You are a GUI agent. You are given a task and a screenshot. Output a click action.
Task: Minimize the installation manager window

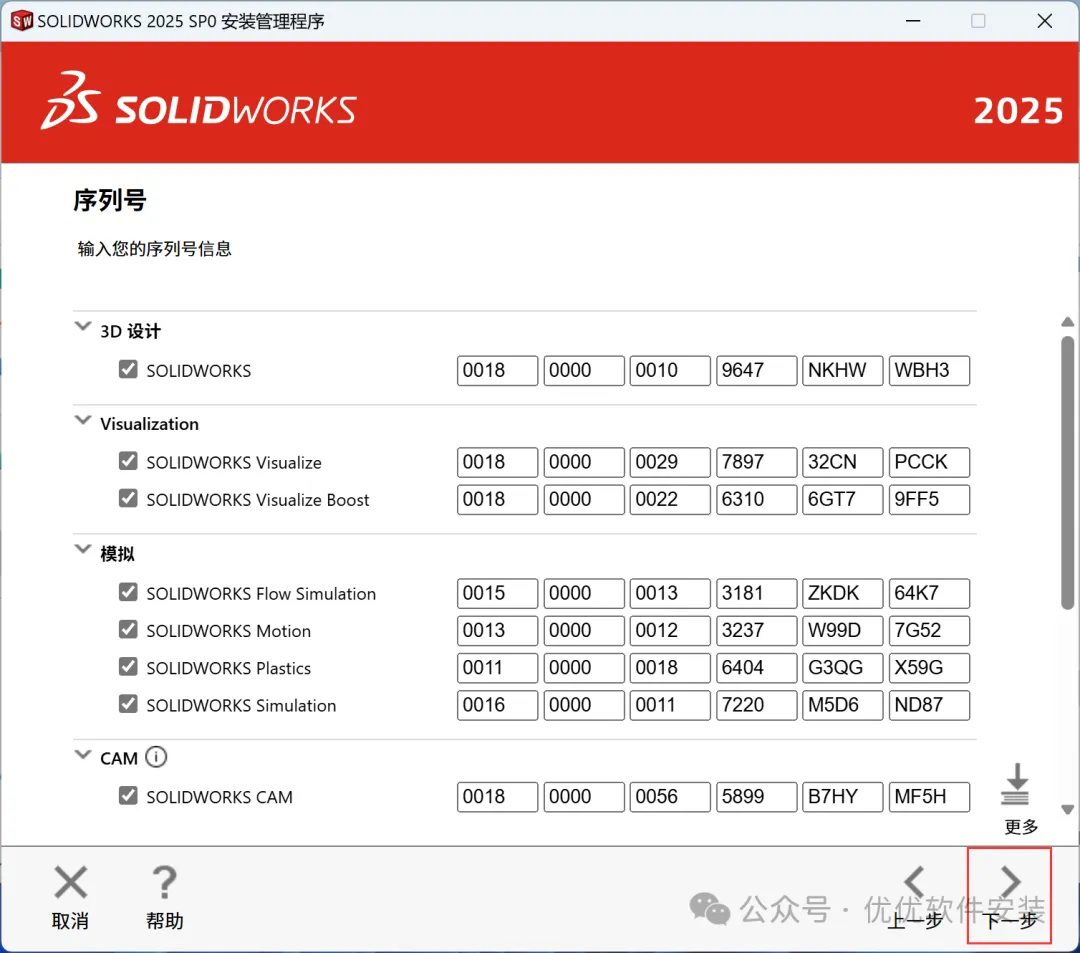coord(913,21)
